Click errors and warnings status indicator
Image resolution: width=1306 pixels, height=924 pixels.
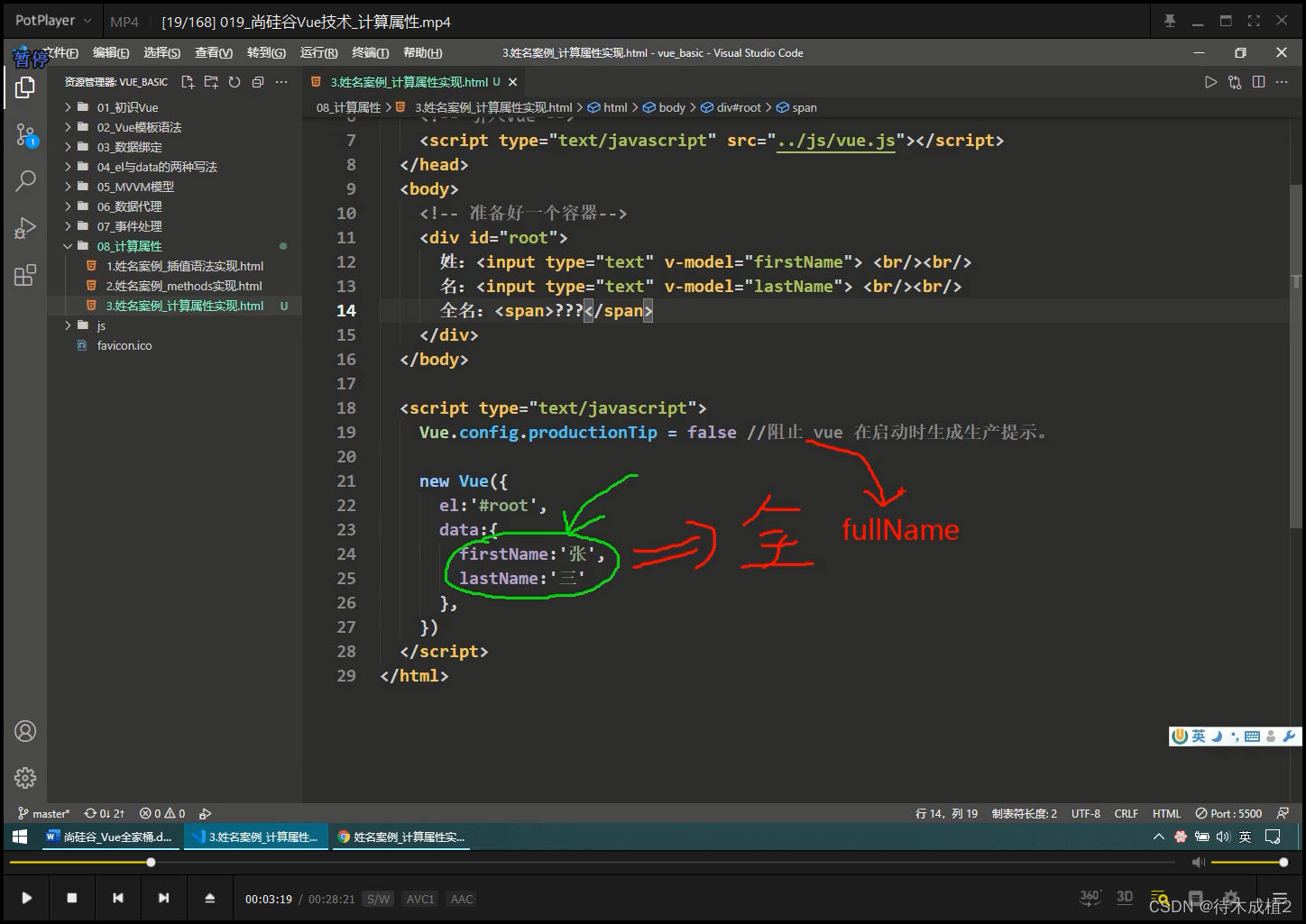point(162,813)
